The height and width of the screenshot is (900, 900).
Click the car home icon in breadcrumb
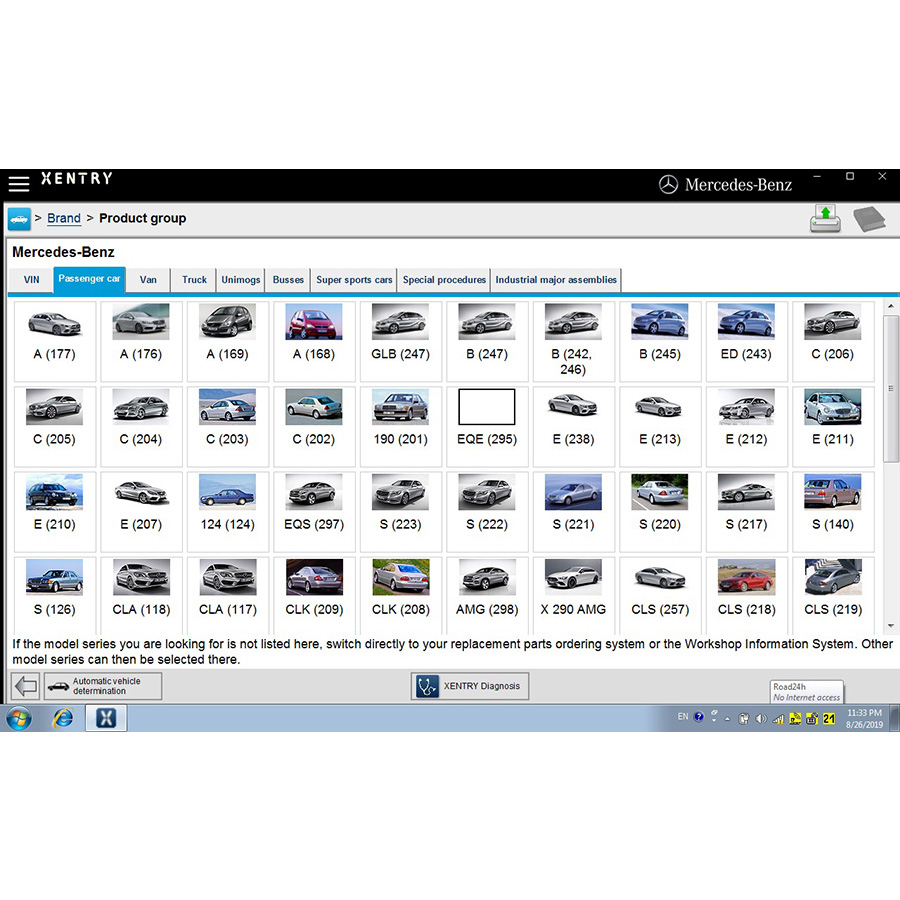19,218
